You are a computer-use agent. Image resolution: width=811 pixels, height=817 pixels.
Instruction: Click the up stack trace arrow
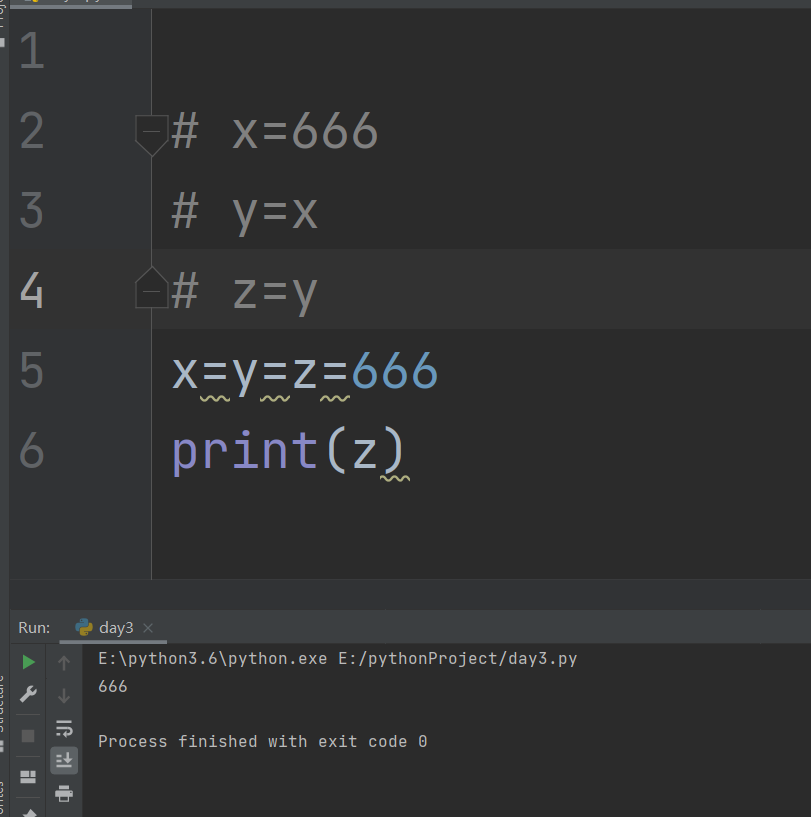(x=64, y=663)
